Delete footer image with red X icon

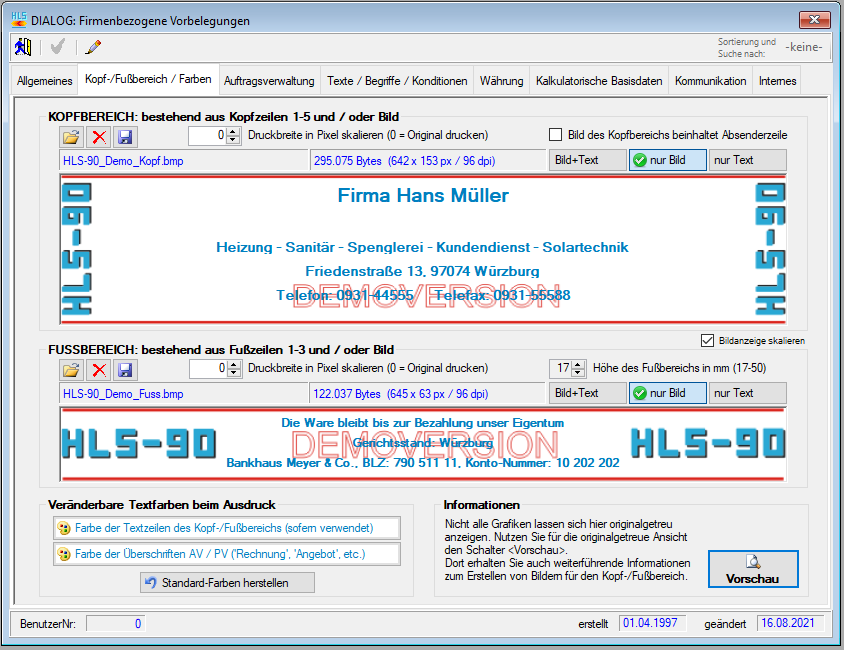coord(98,370)
